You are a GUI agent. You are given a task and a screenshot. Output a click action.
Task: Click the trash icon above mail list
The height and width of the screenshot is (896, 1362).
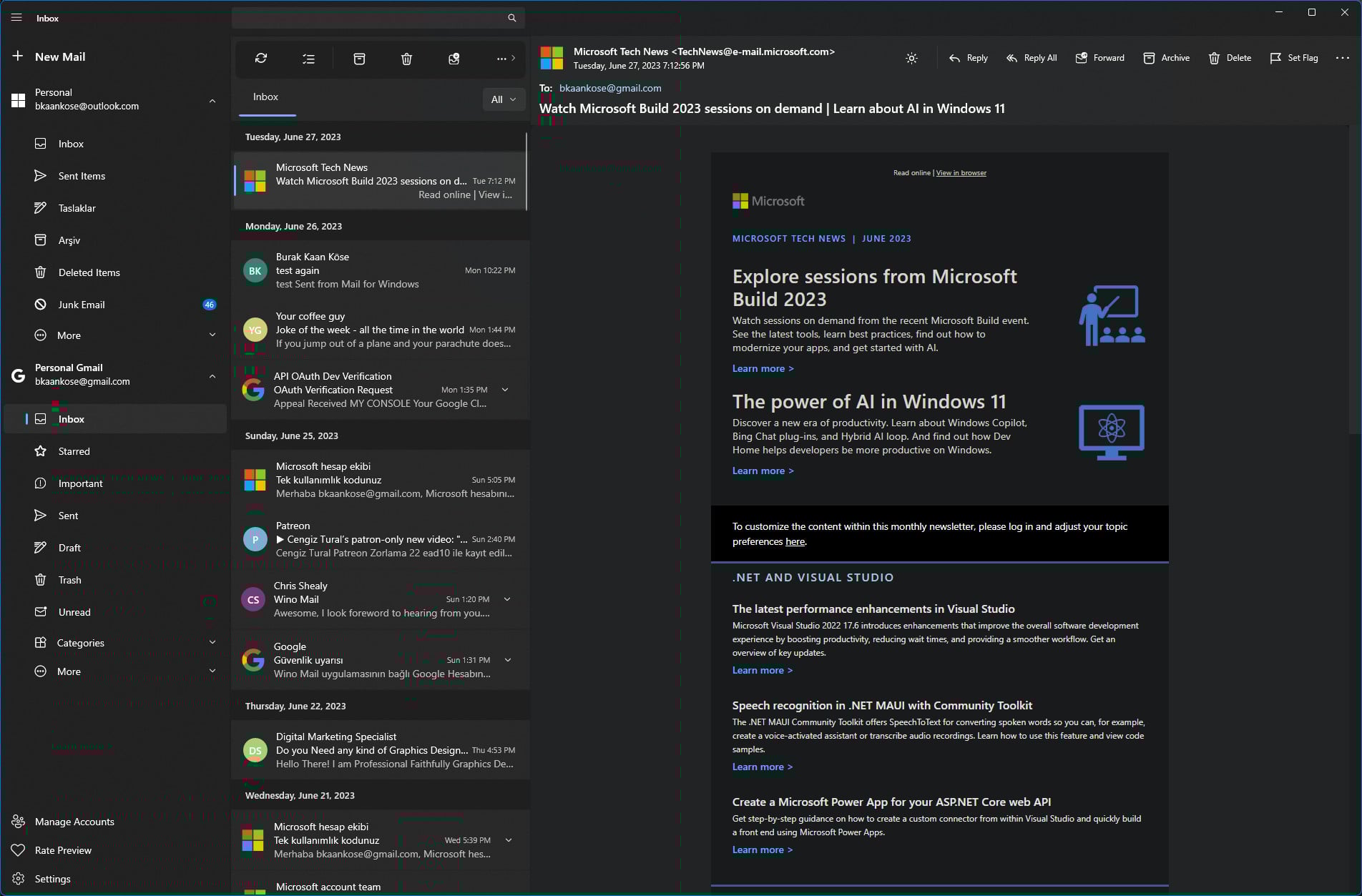pos(406,59)
